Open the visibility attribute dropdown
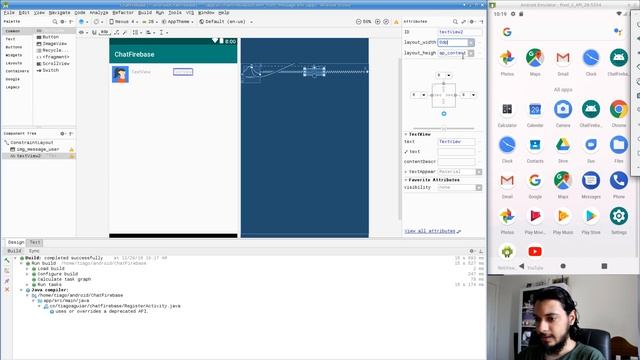 pyautogui.click(x=479, y=187)
